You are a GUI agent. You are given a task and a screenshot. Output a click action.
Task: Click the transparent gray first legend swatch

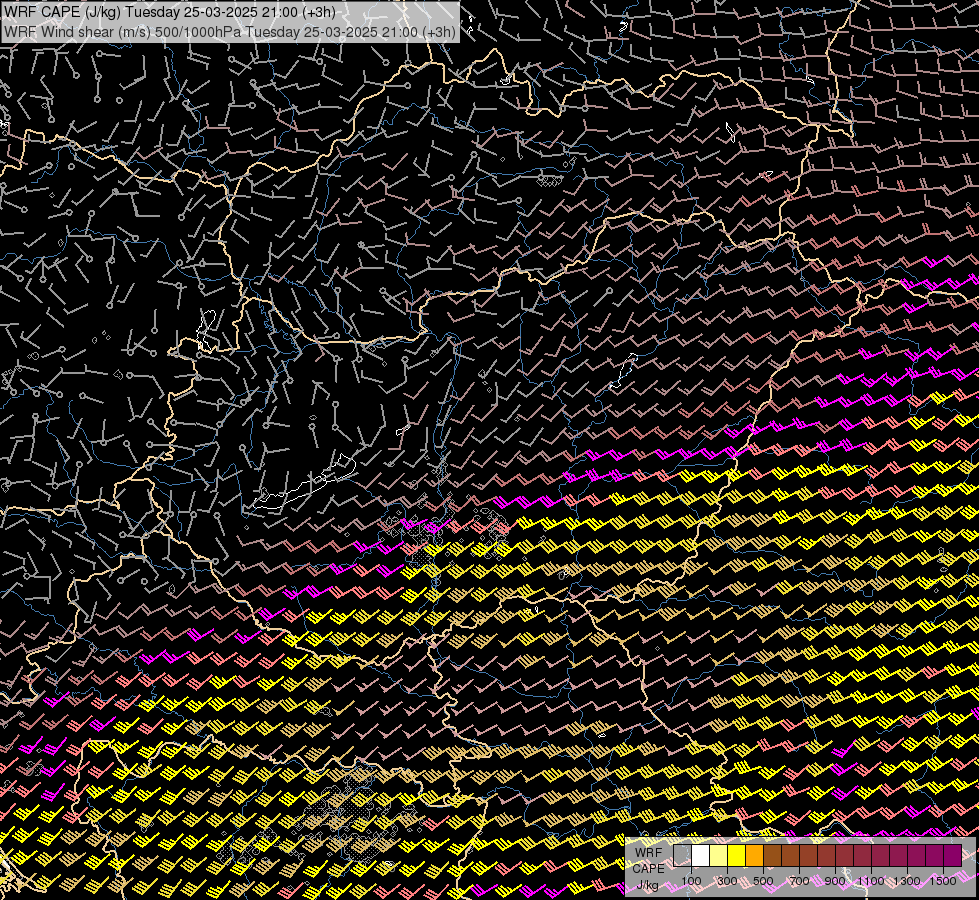[x=682, y=855]
